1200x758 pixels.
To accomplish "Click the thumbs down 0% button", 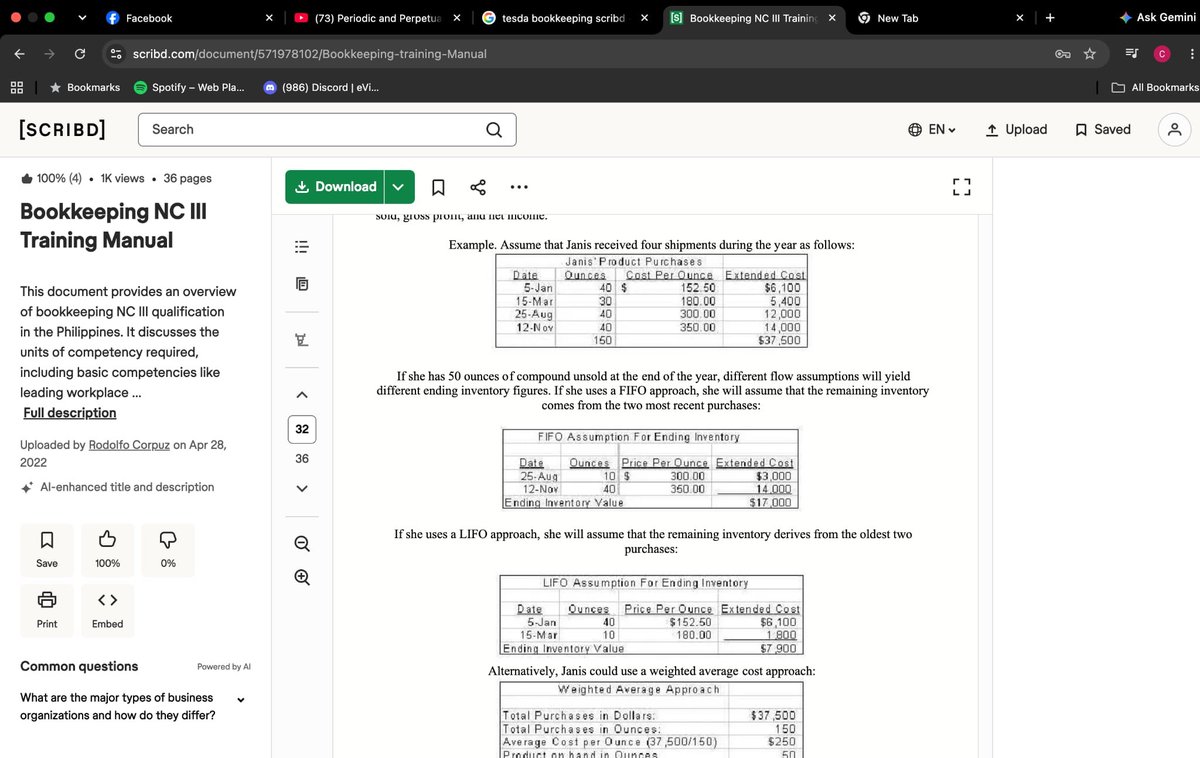I will 168,549.
